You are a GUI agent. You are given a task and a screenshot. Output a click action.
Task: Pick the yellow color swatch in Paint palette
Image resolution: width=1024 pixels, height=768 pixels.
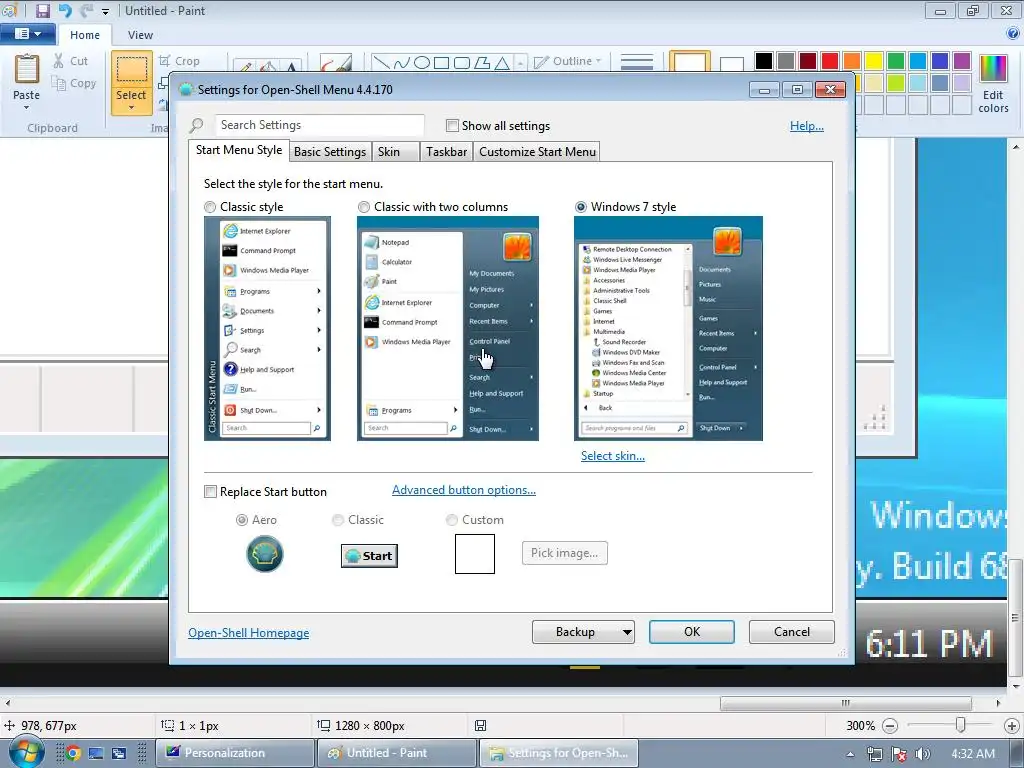[874, 61]
